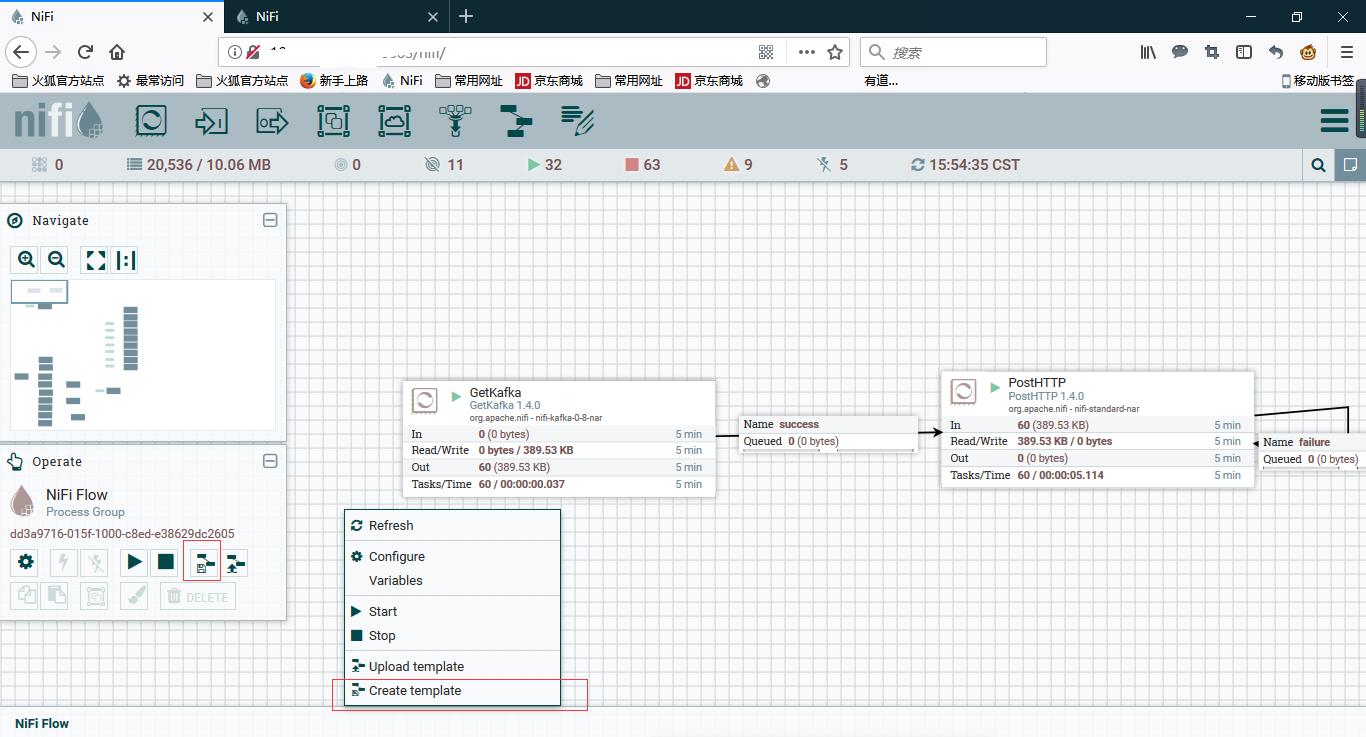Click Create Template icon in Operate panel

click(205, 563)
